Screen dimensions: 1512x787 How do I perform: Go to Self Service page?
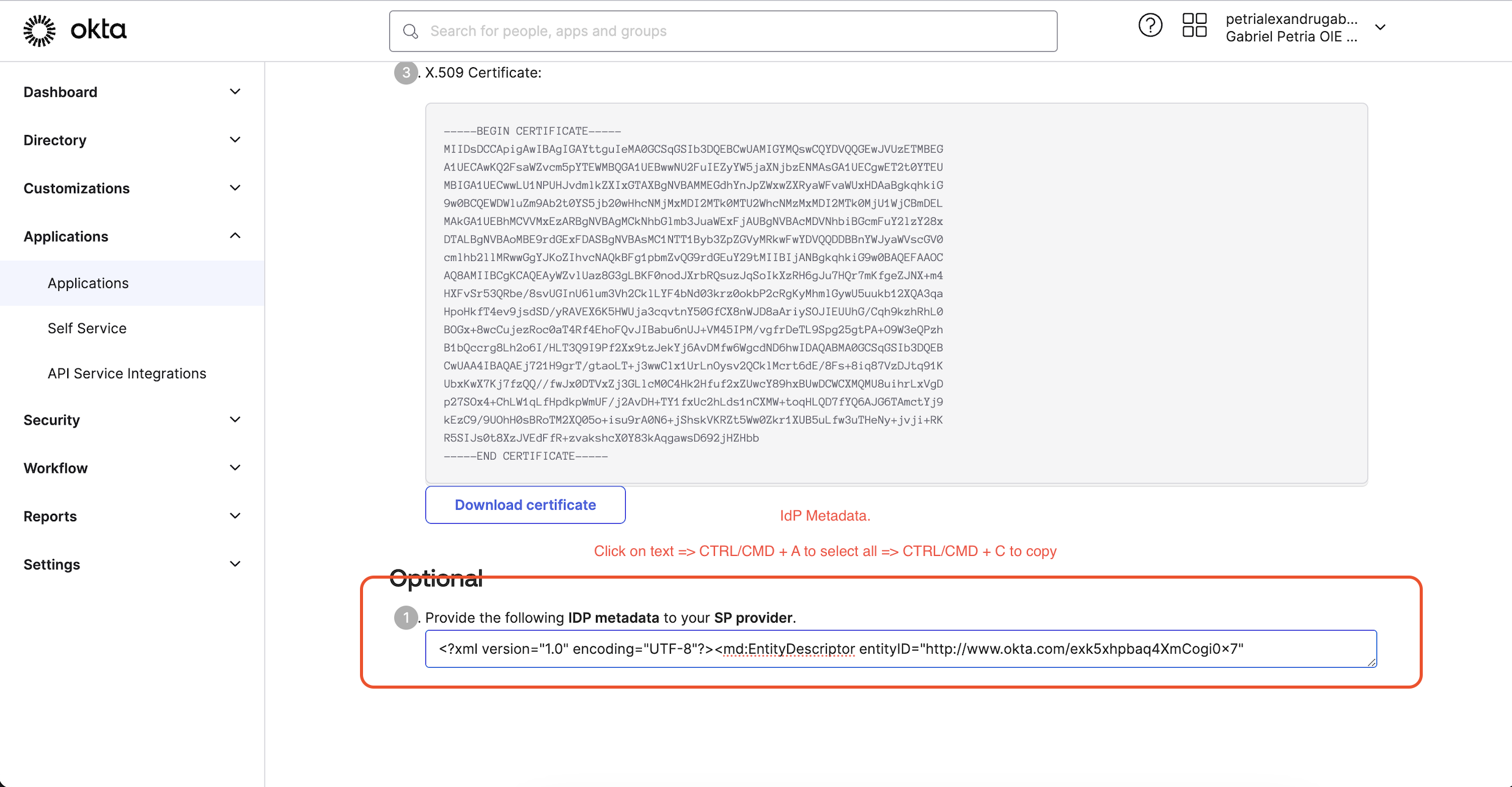(87, 329)
